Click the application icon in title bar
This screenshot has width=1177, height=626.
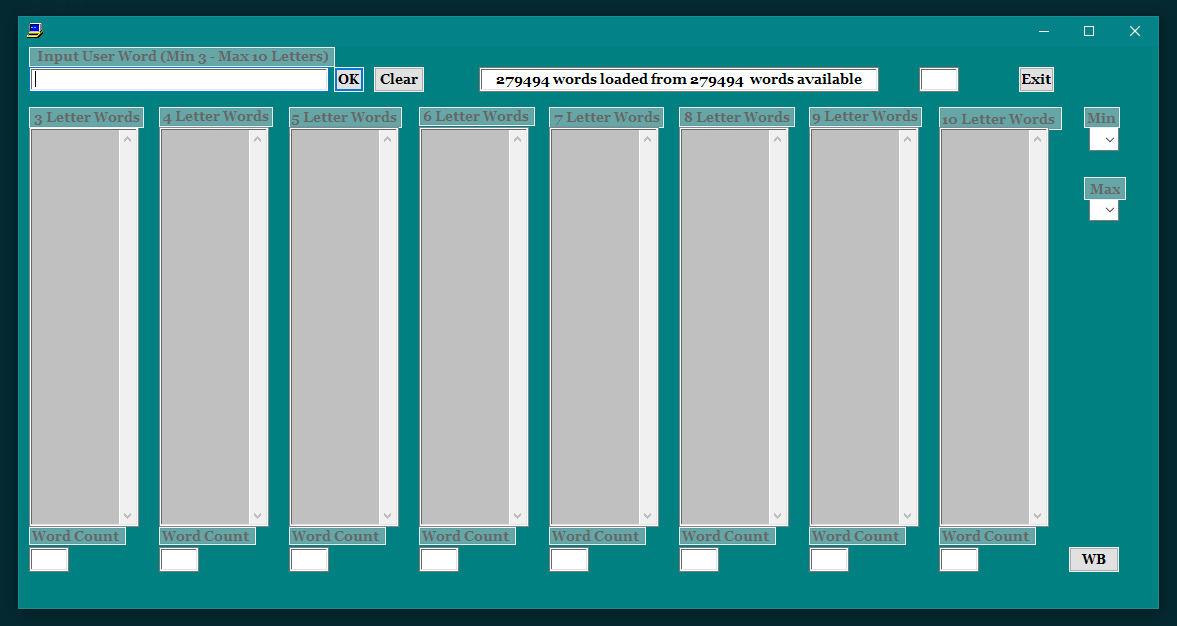(x=35, y=31)
